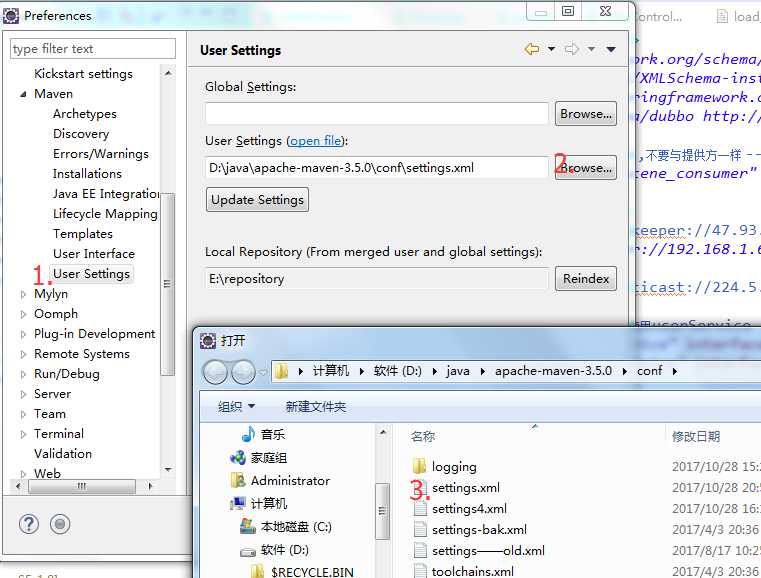Image resolution: width=761 pixels, height=578 pixels.
Task: Click the settings4.xml file icon
Action: (x=420, y=509)
